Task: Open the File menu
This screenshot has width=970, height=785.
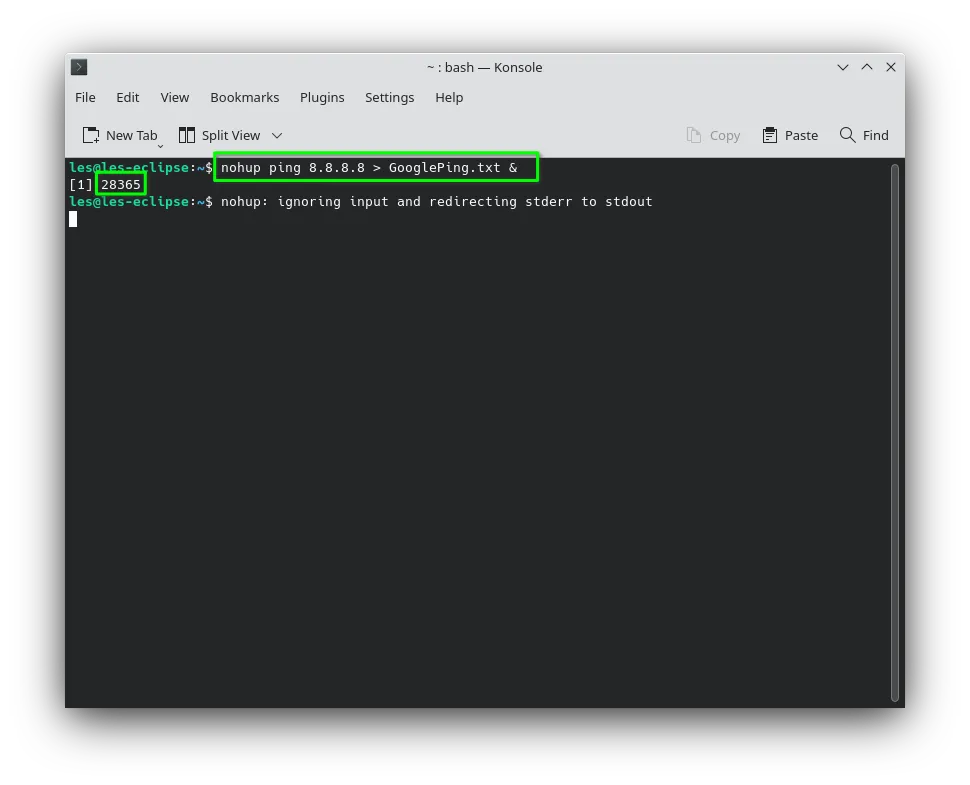Action: [85, 97]
